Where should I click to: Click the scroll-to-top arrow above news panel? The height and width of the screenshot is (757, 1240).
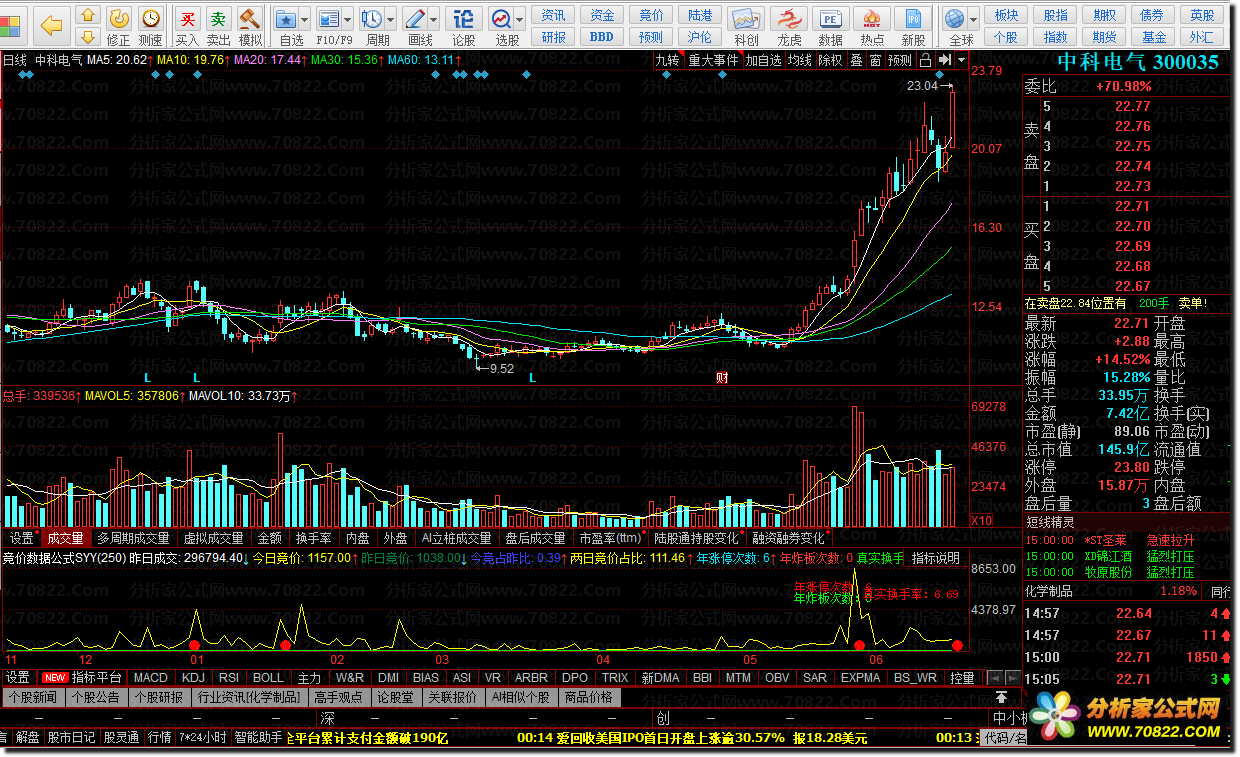point(1001,696)
